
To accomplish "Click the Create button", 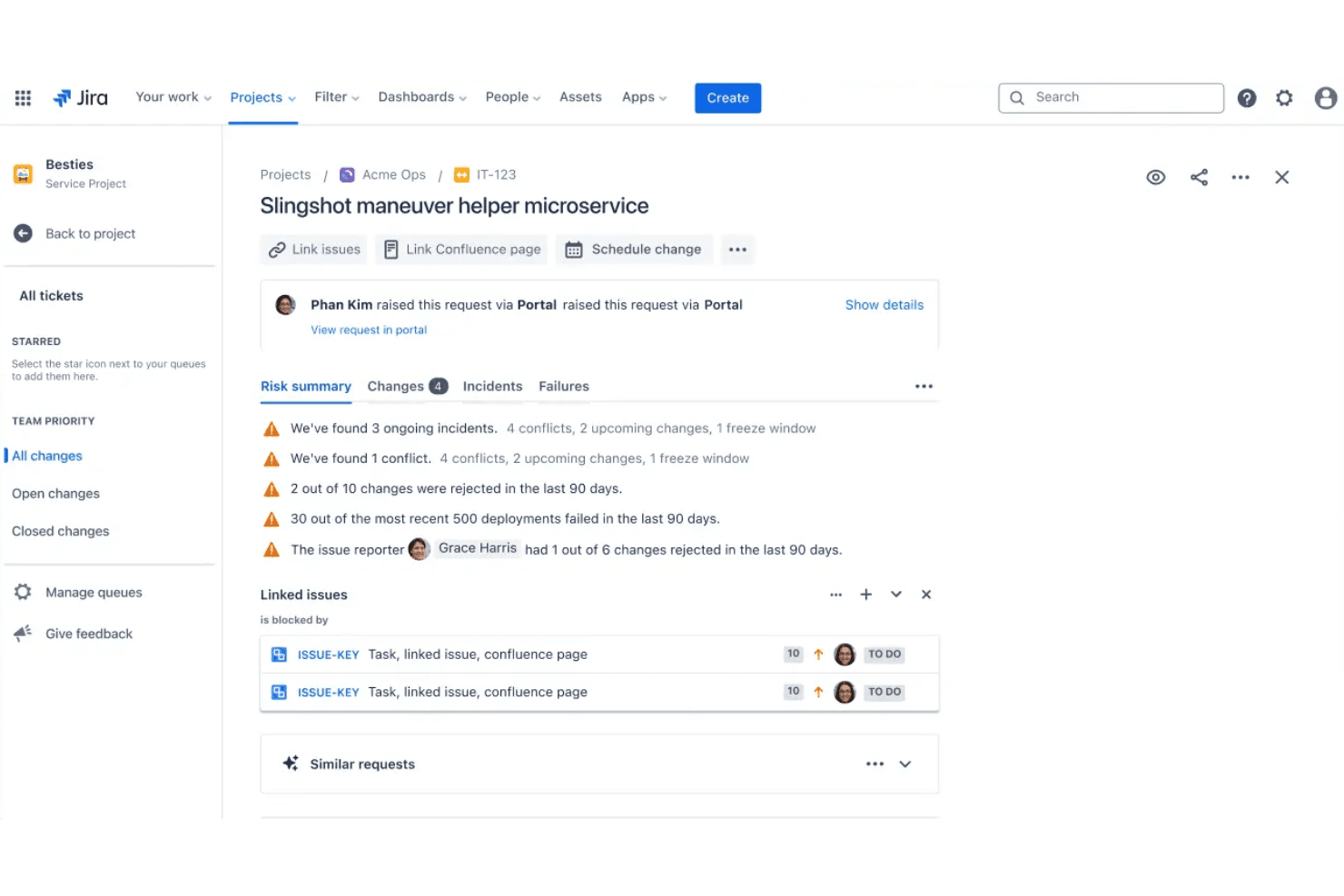I will pos(727,98).
